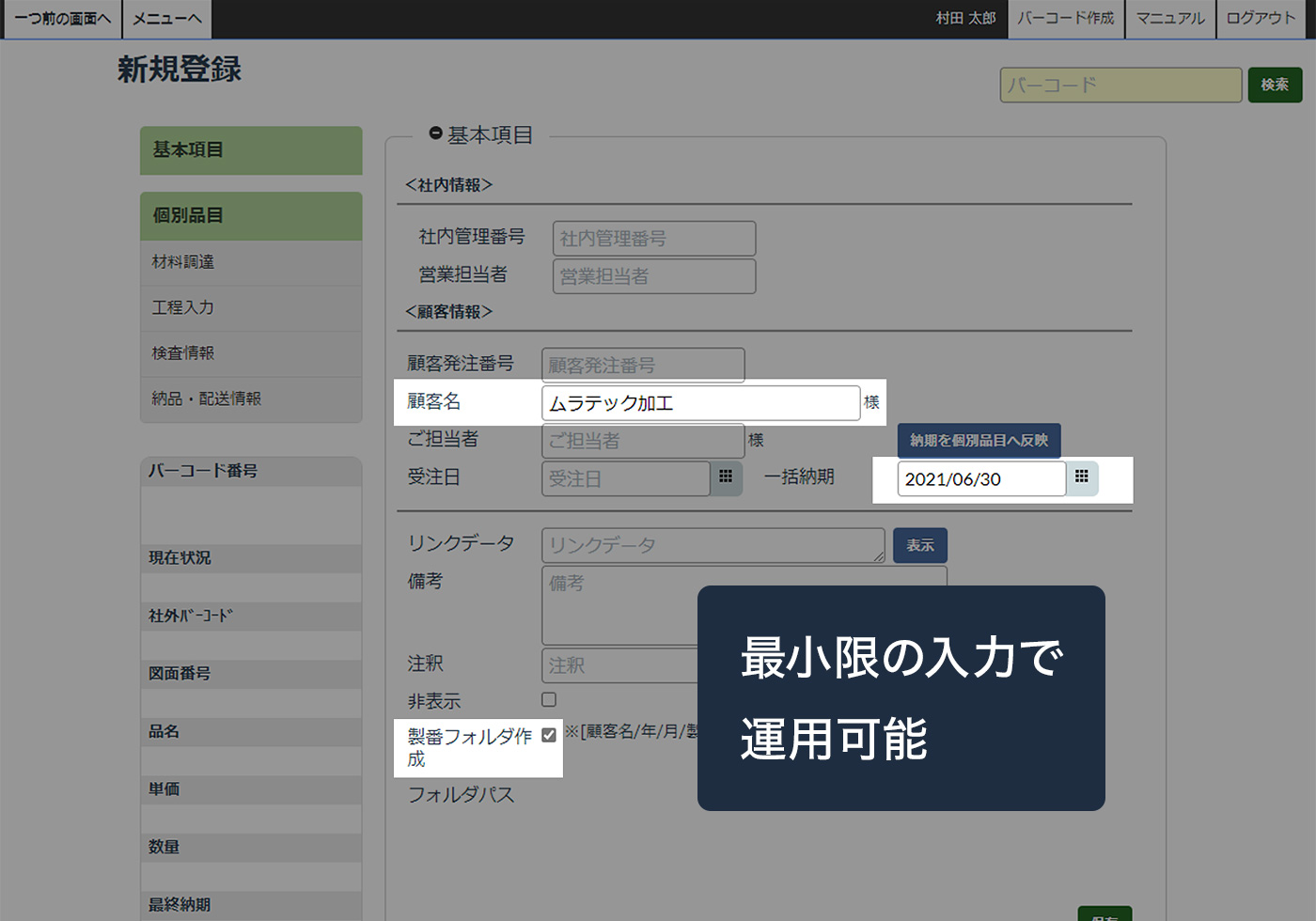1316x921 pixels.
Task: Select 個別品目 in the sidebar
Action: click(251, 216)
